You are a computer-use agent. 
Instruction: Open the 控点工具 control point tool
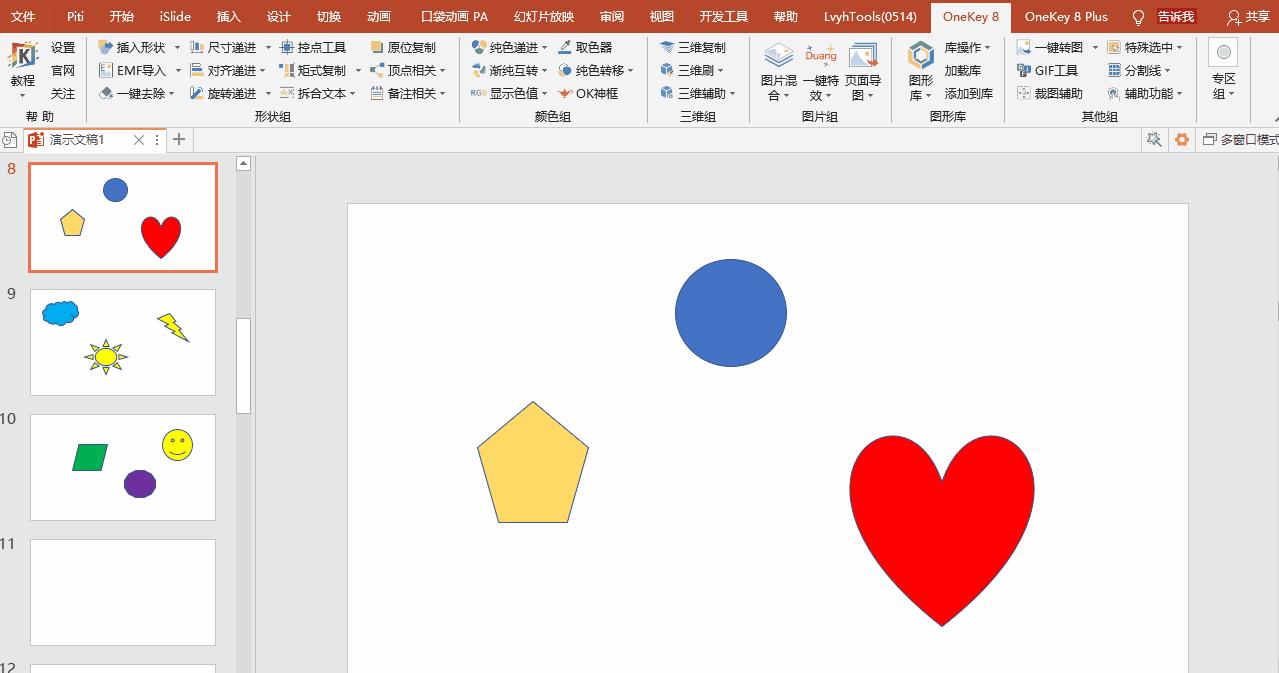click(x=313, y=47)
